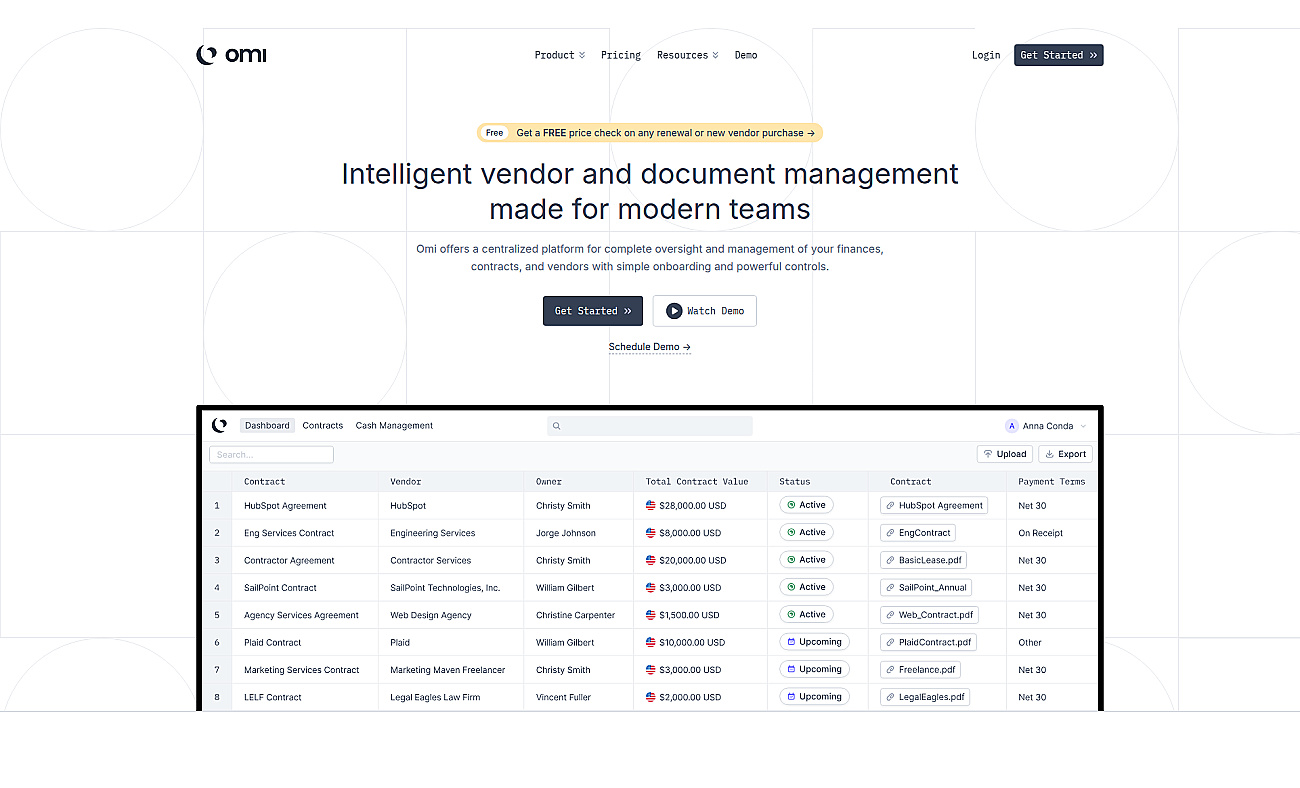Click the Total Contract Value column header
The height and width of the screenshot is (788, 1300).
(x=697, y=481)
